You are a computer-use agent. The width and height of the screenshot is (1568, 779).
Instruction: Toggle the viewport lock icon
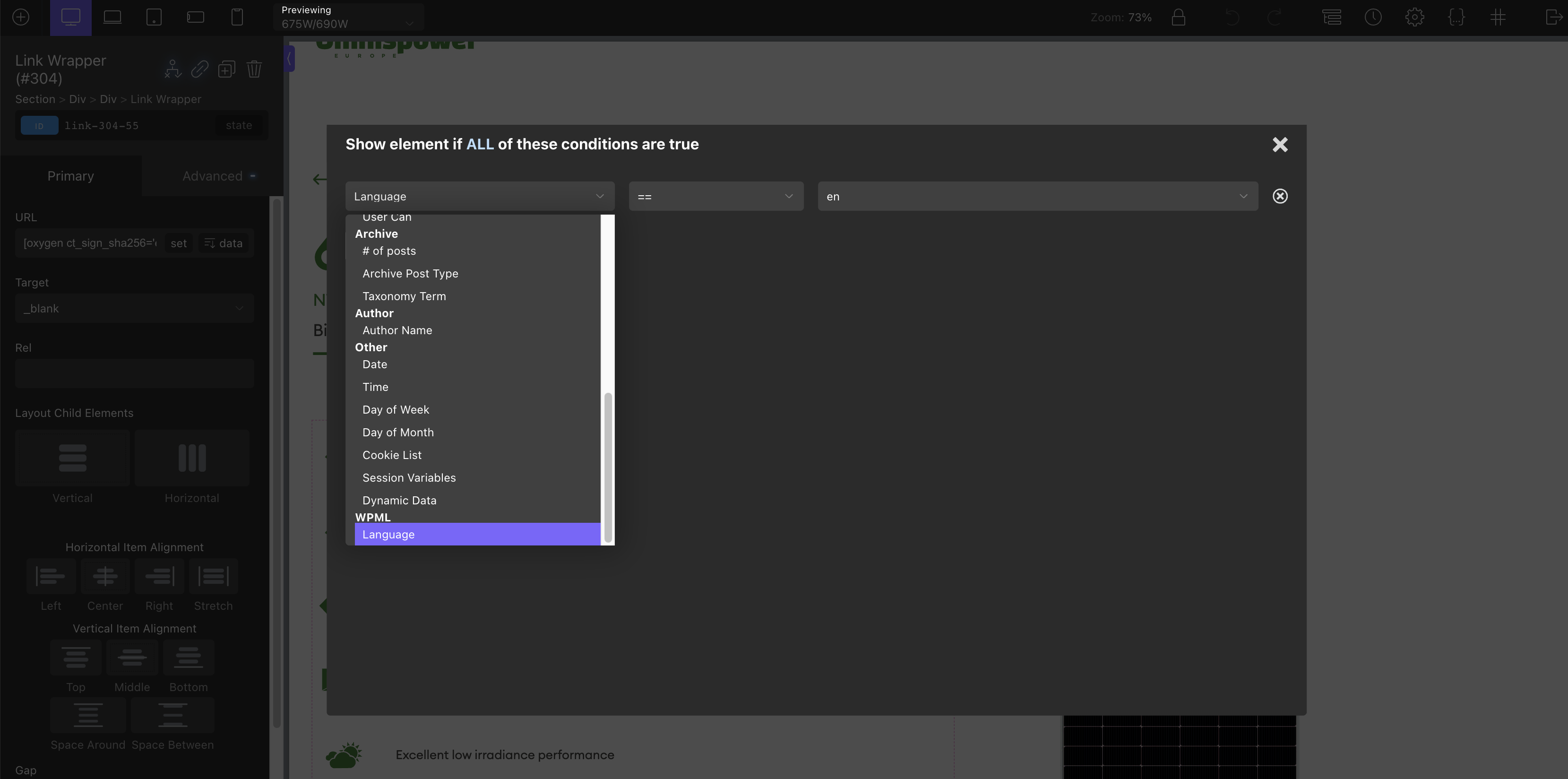pos(1179,17)
